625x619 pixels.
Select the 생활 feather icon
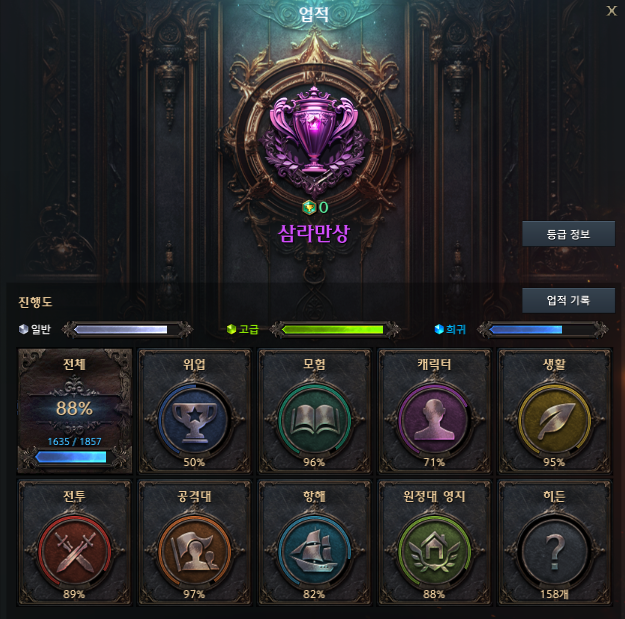tap(554, 420)
